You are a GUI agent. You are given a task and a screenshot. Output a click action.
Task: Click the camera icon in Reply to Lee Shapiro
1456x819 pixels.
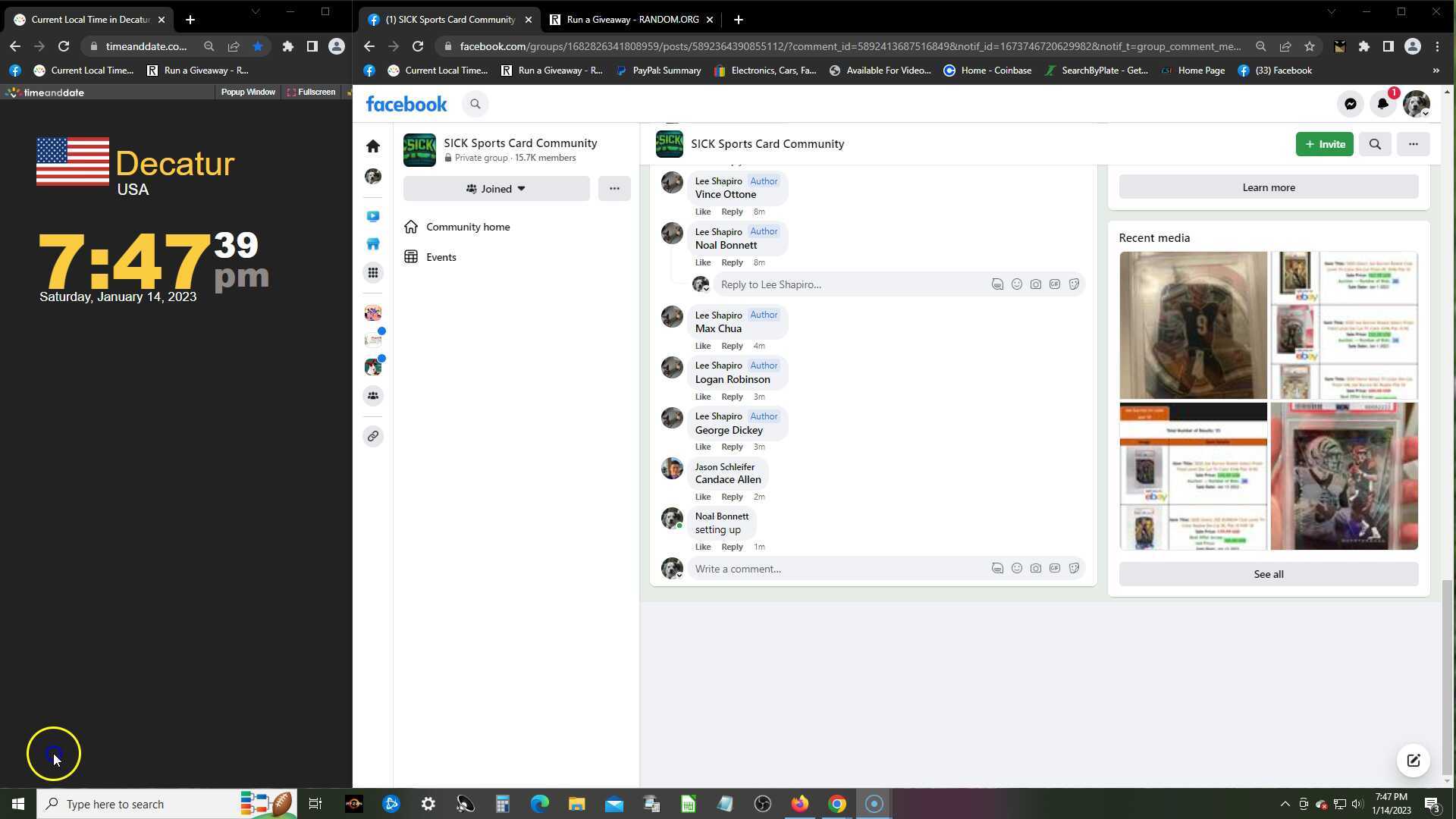(1036, 284)
